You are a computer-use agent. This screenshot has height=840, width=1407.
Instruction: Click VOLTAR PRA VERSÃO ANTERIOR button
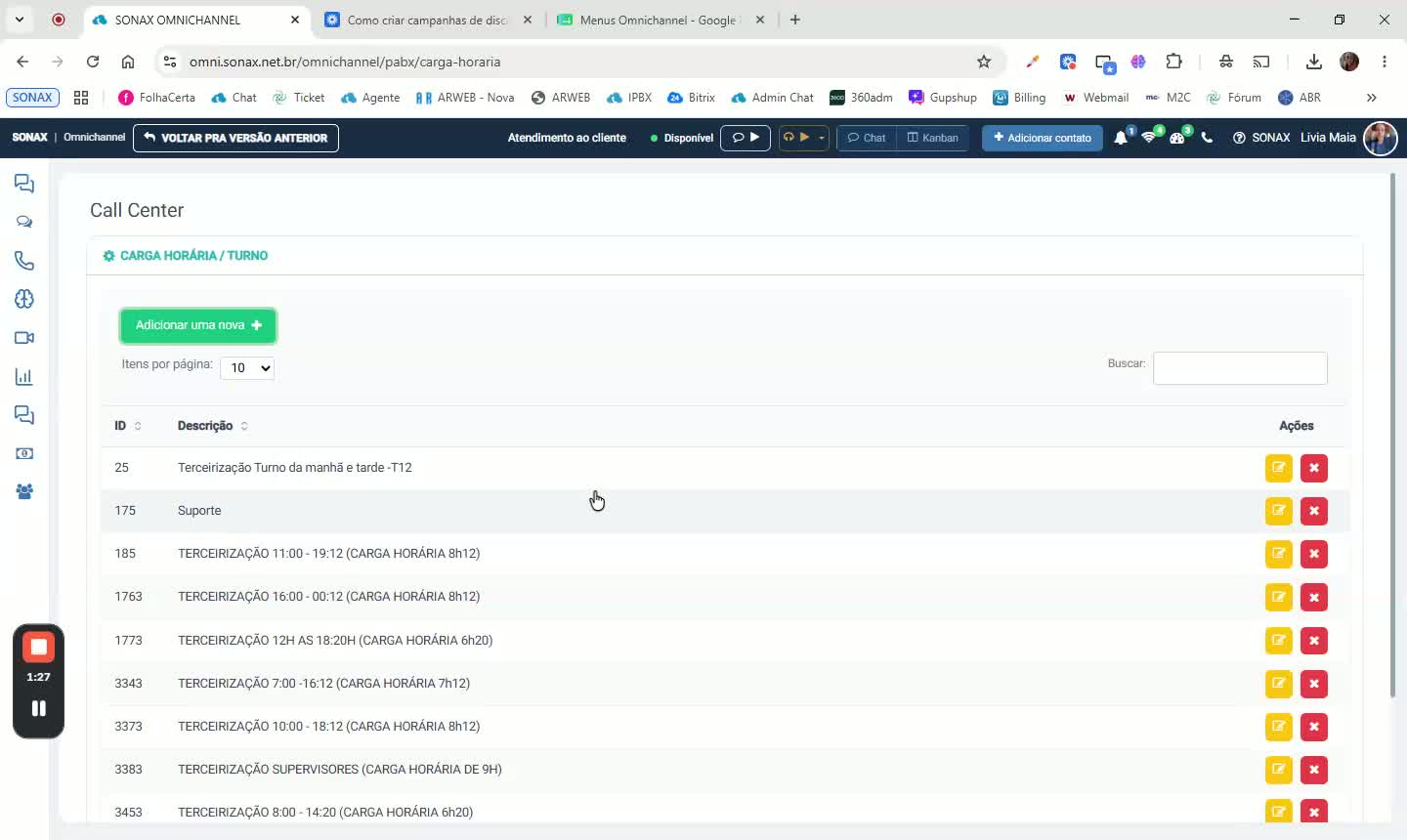[235, 138]
